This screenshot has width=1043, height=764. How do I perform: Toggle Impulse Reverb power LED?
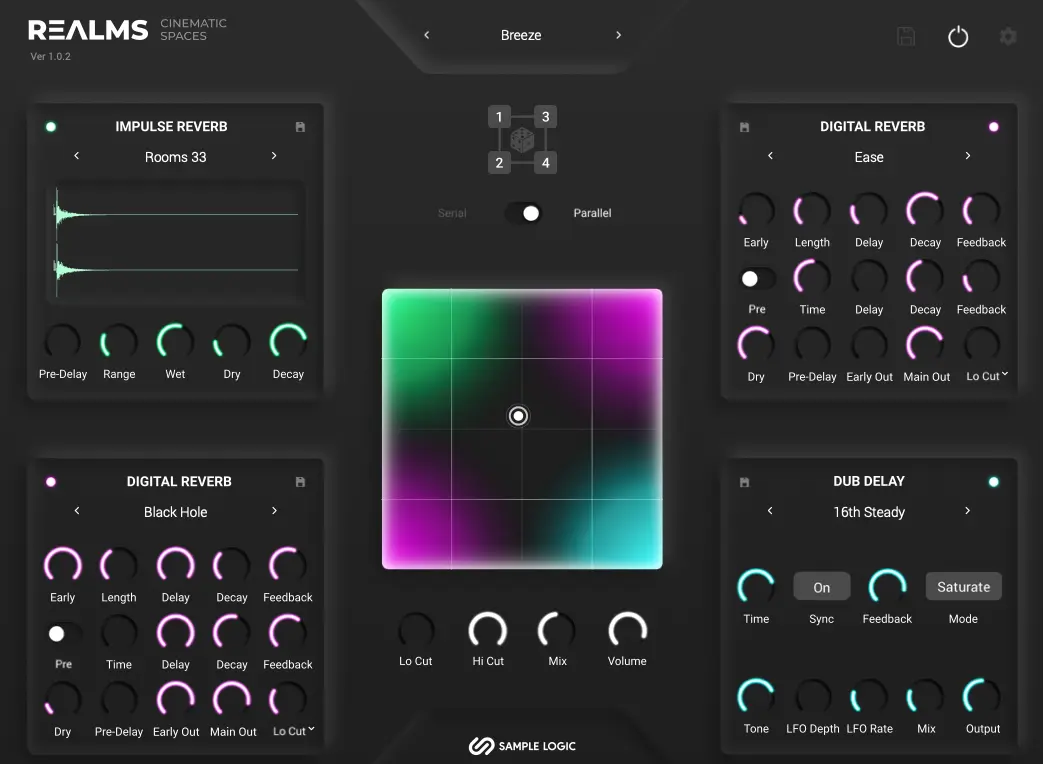(x=51, y=127)
